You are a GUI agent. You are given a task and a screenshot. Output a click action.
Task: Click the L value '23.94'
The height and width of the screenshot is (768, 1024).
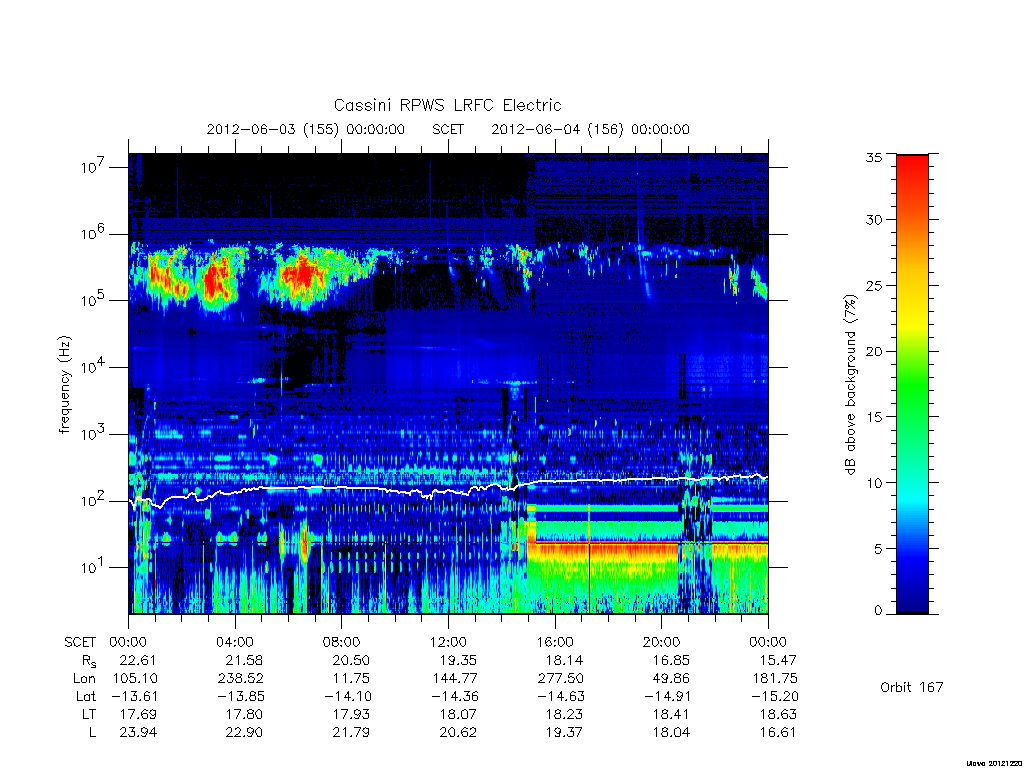[138, 733]
